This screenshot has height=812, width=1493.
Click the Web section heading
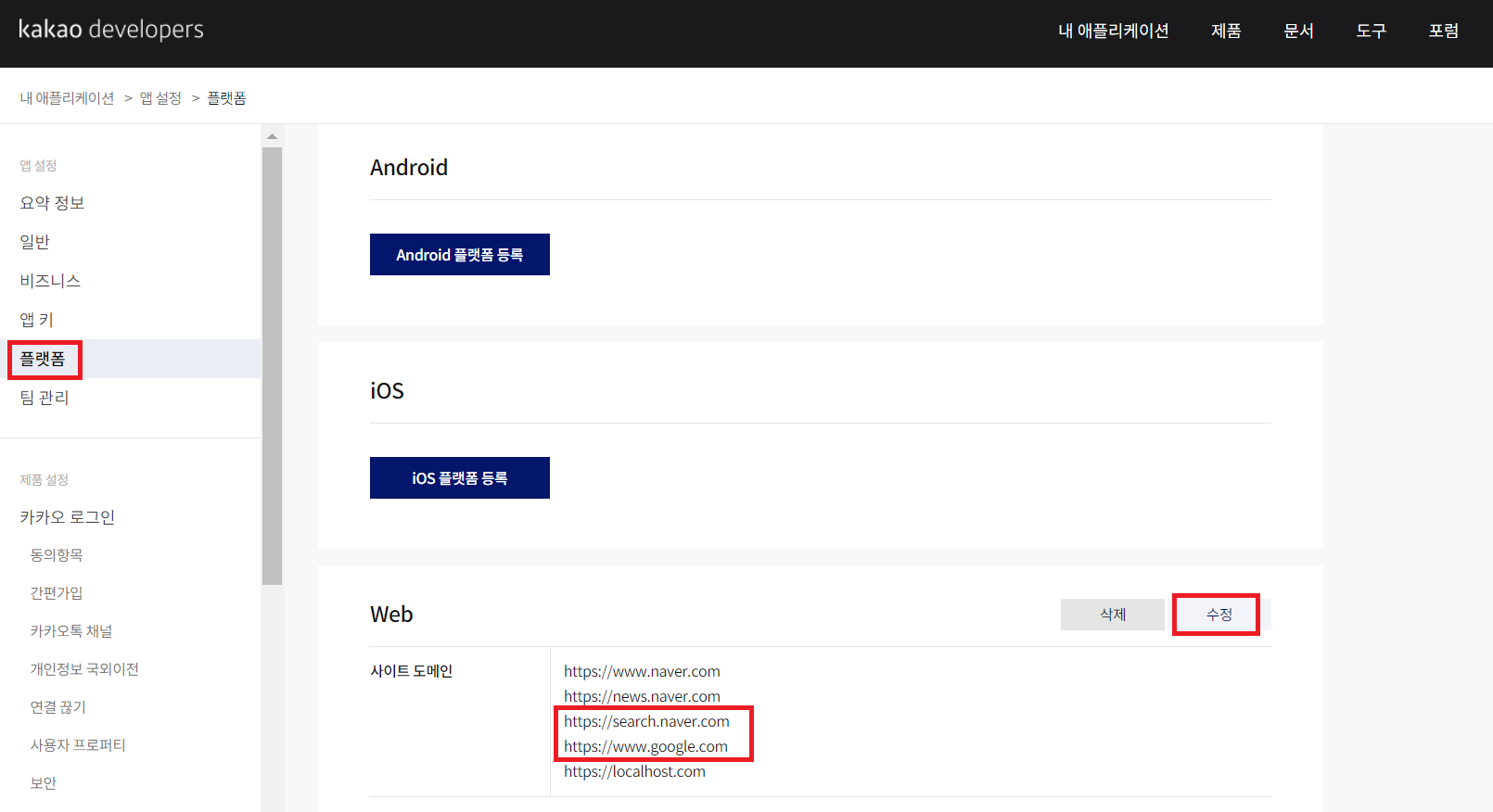click(x=391, y=615)
